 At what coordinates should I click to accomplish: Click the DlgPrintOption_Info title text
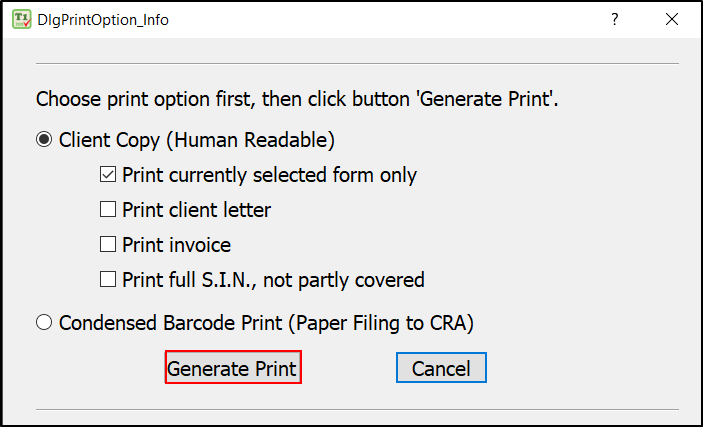coord(103,20)
